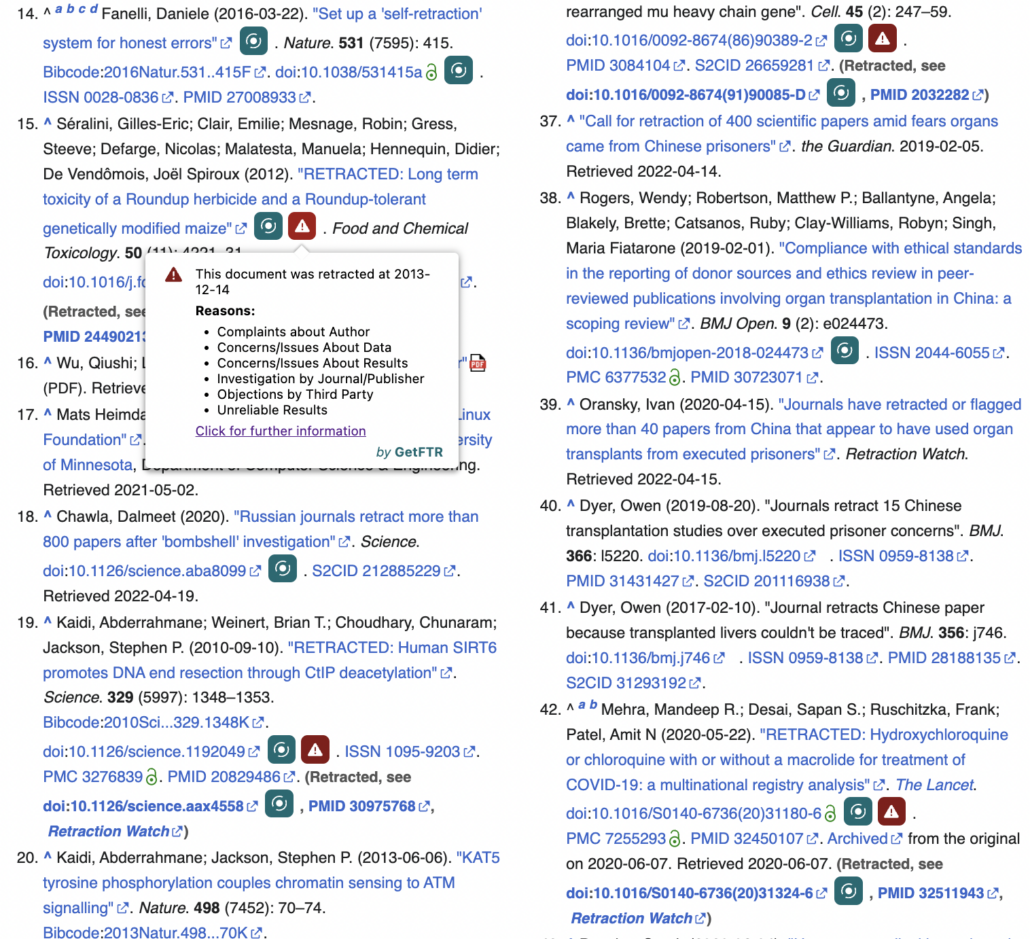
Task: Click GetFTR icon after 'Set up a self-retraction' title
Action: click(254, 41)
